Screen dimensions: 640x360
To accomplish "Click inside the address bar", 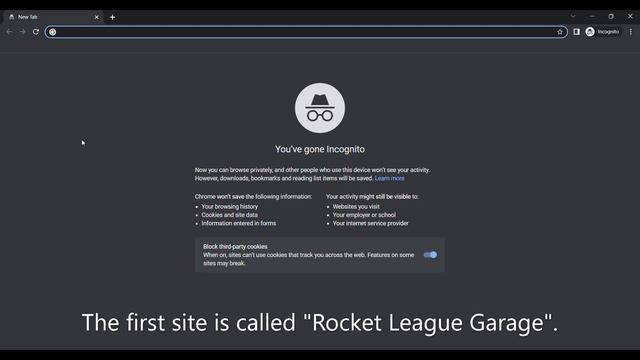I will tap(306, 32).
